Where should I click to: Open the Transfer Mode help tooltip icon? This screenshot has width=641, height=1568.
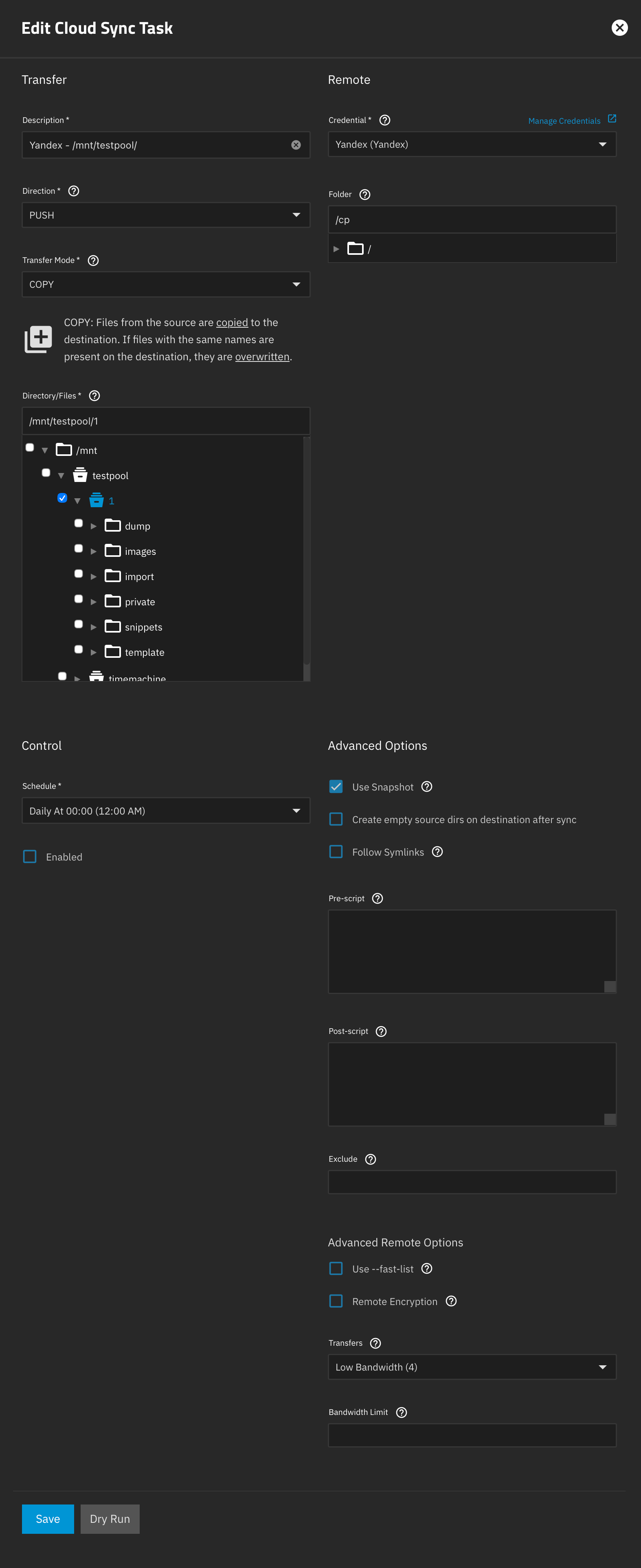coord(93,261)
